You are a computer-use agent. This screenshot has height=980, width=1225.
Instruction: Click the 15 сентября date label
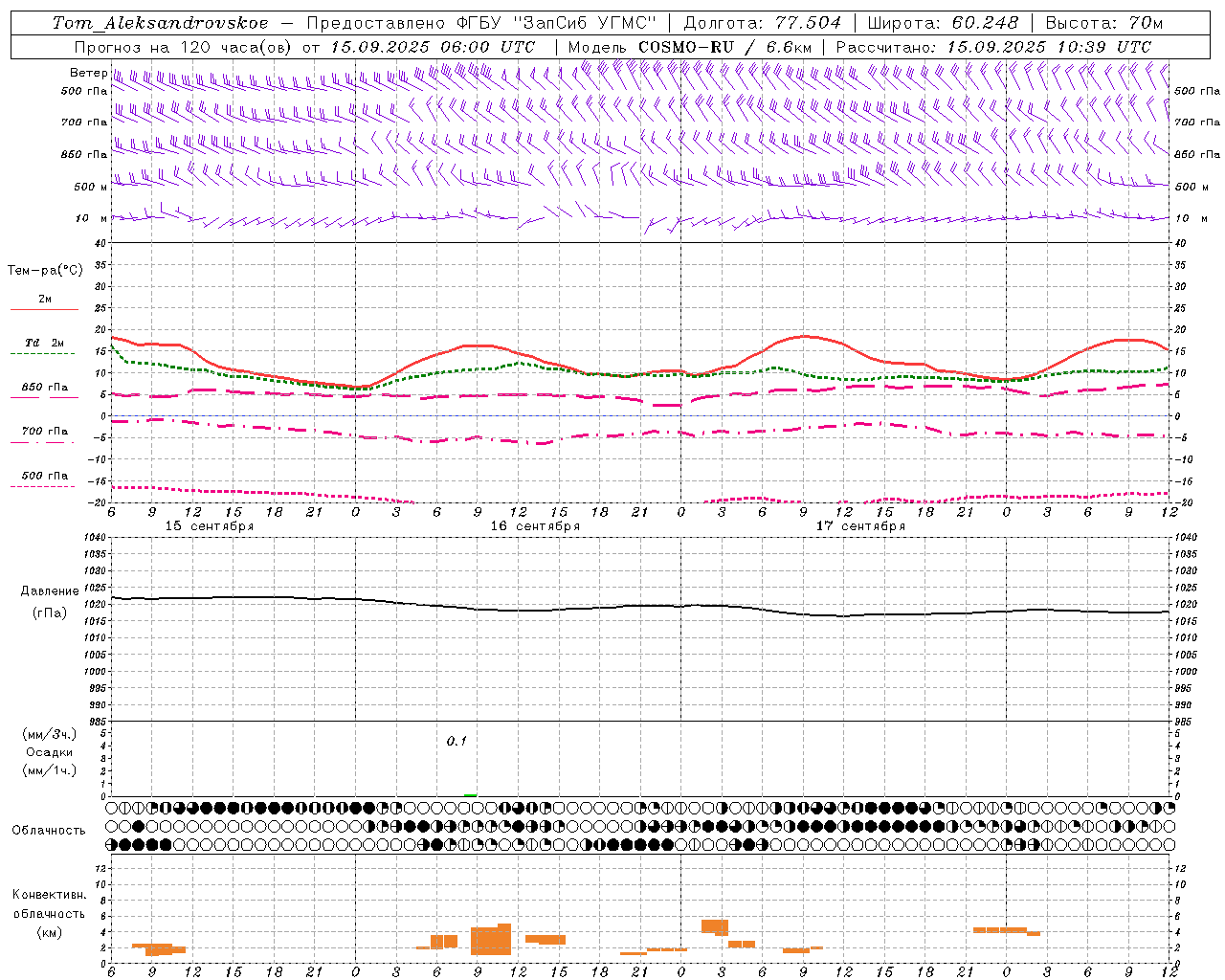[210, 526]
